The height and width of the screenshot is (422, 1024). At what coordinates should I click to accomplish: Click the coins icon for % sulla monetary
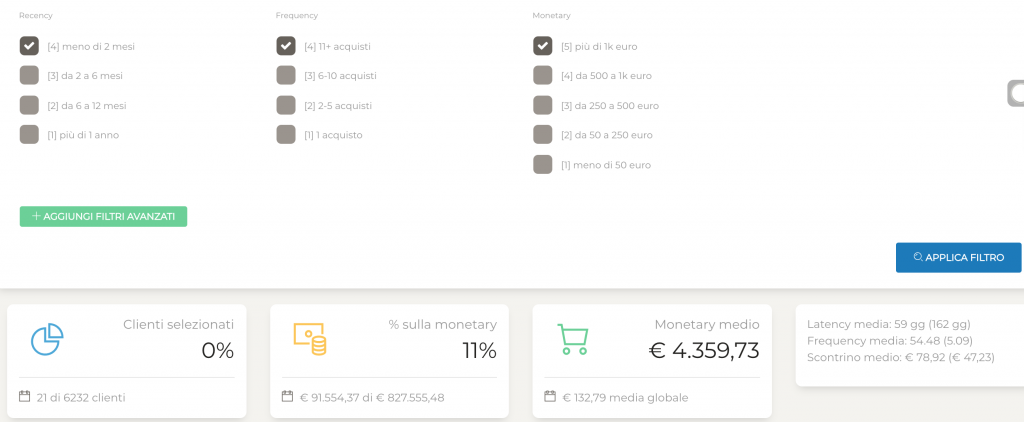[310, 339]
